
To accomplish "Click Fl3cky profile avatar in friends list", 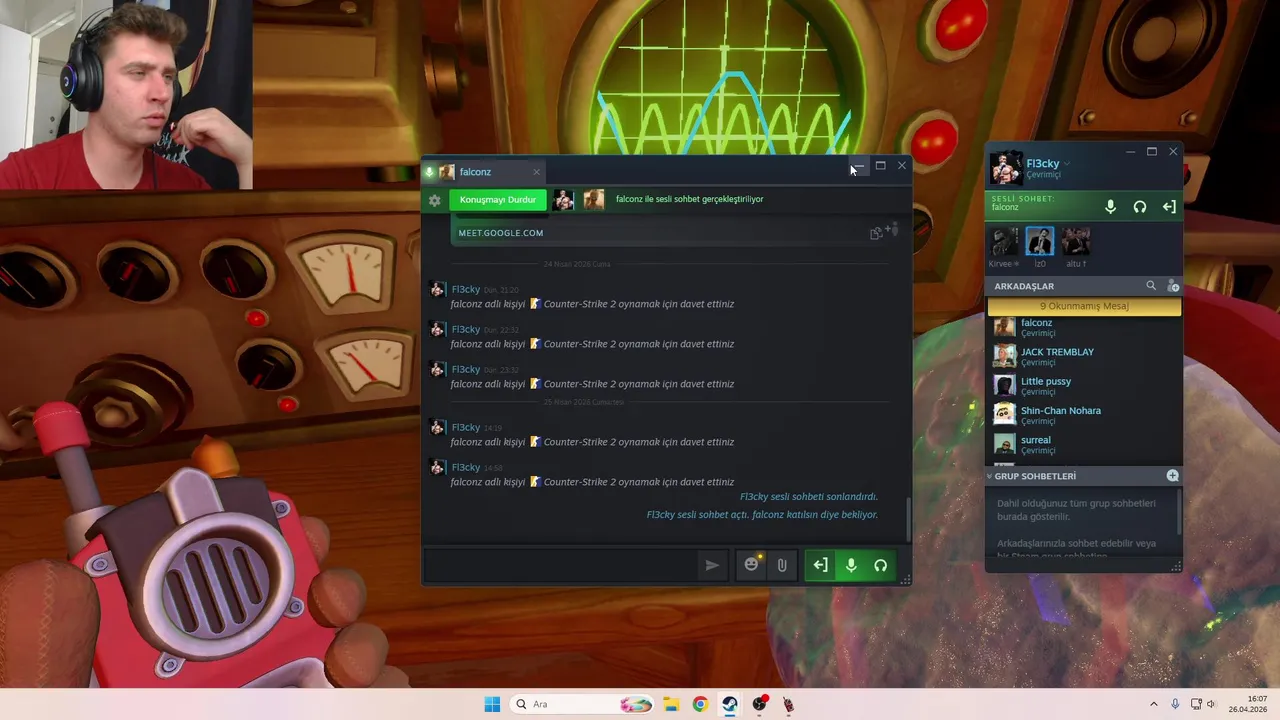I will point(1006,168).
